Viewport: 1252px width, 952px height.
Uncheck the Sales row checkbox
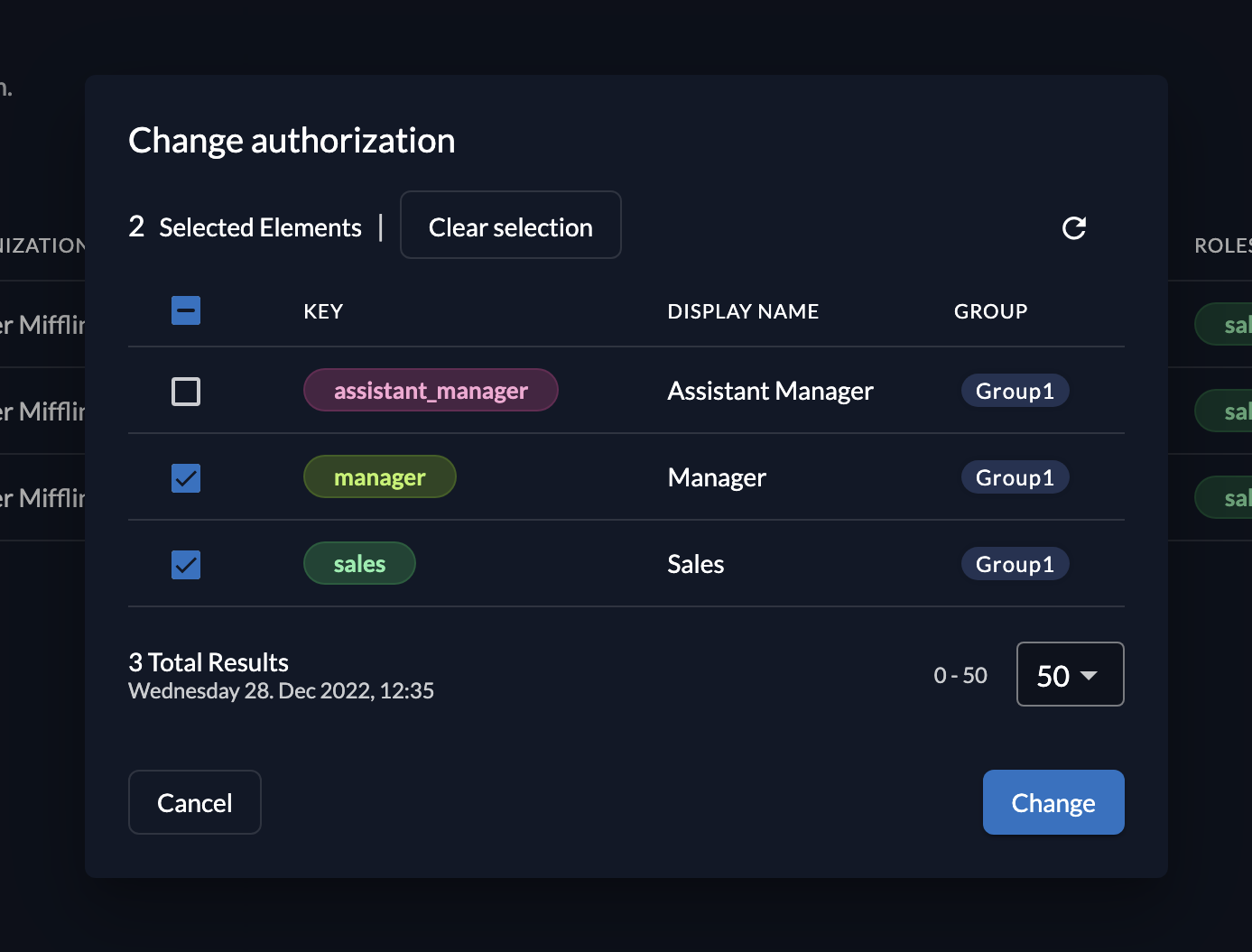tap(185, 564)
